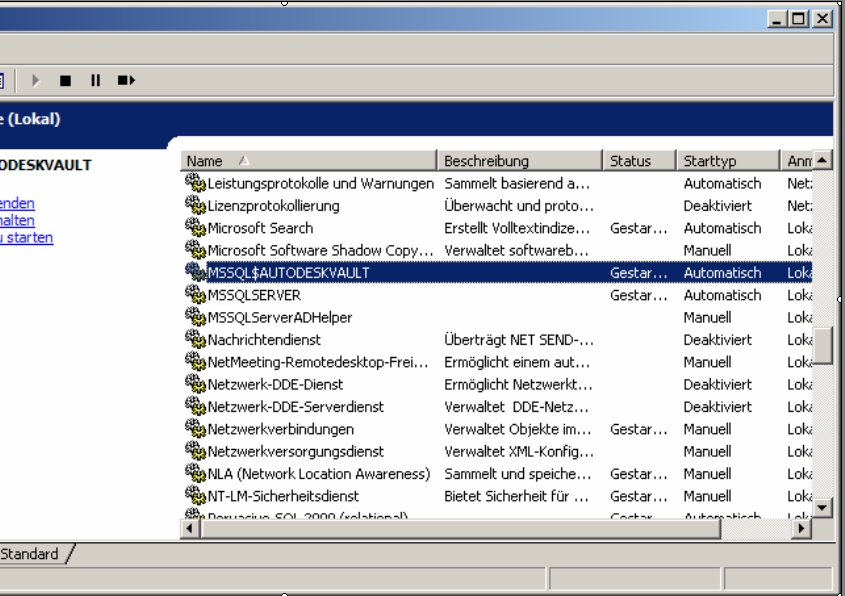Click the gear icon for NetMeeting-Remotedesktop-Freigabe
Image resolution: width=845 pixels, height=596 pixels.
coord(195,362)
